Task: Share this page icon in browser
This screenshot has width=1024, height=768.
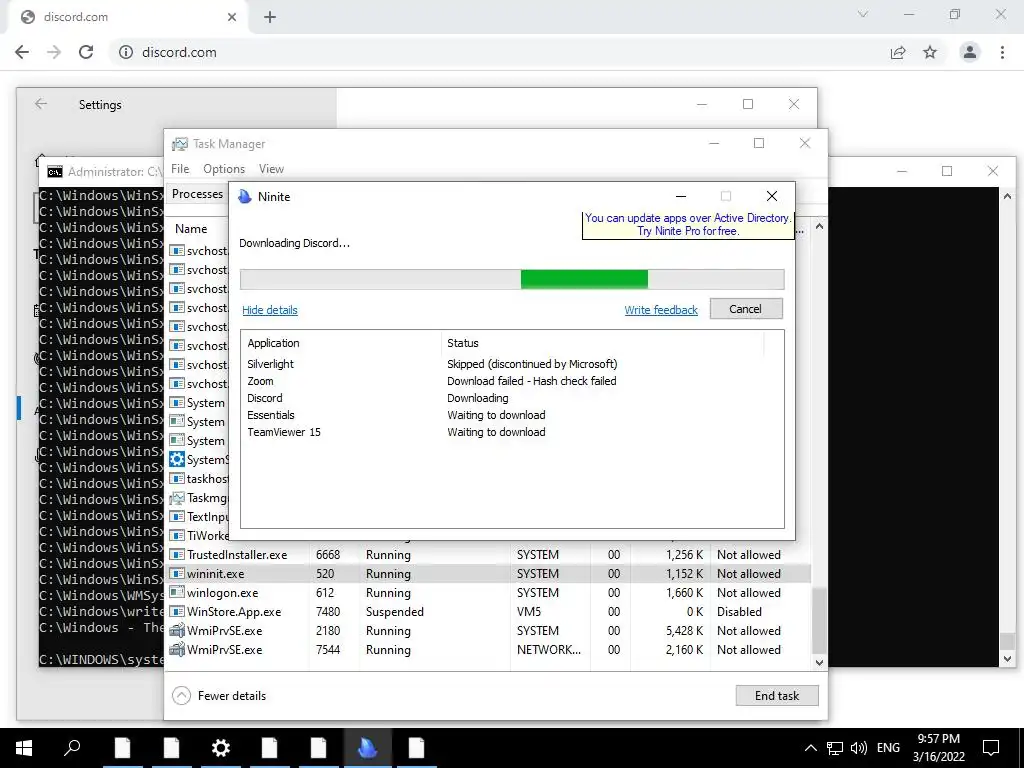Action: [x=898, y=52]
